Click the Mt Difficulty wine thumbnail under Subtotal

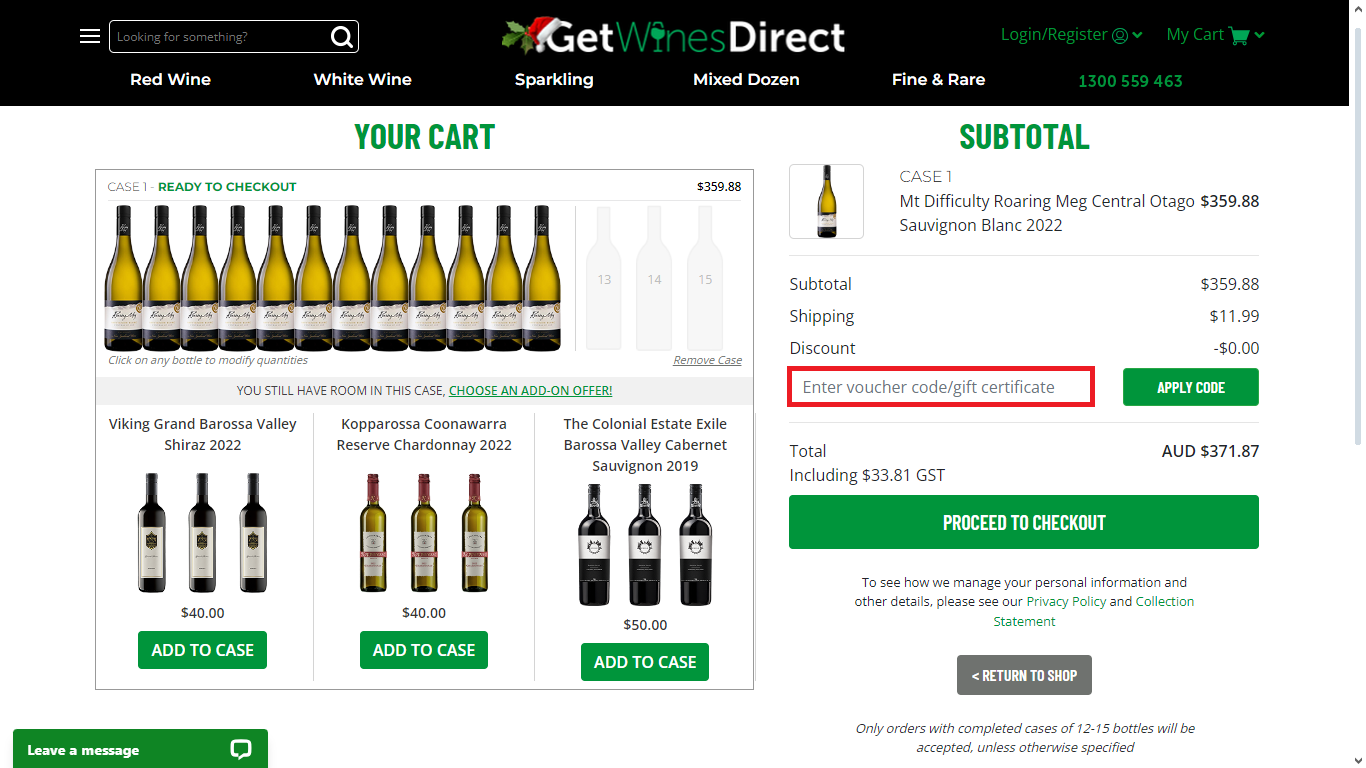click(x=826, y=201)
